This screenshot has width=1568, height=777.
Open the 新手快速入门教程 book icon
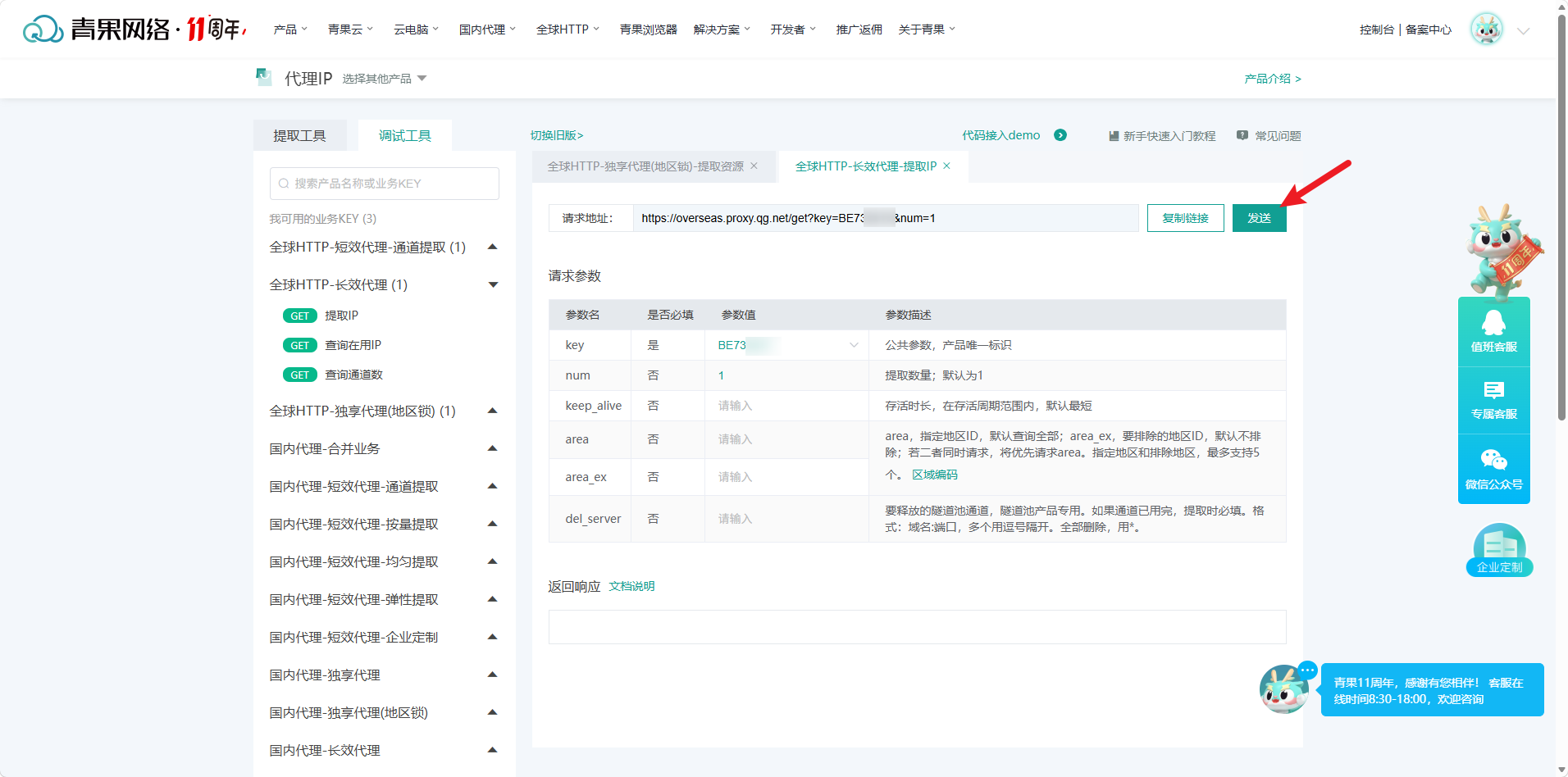(1114, 136)
